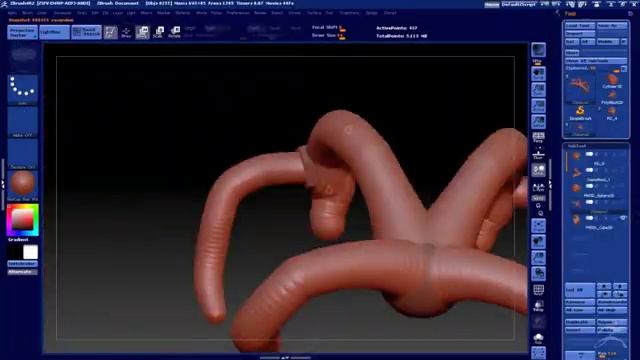Select the PM_4 tool thumbnail
Screen dimensions: 640x360
pos(612,113)
